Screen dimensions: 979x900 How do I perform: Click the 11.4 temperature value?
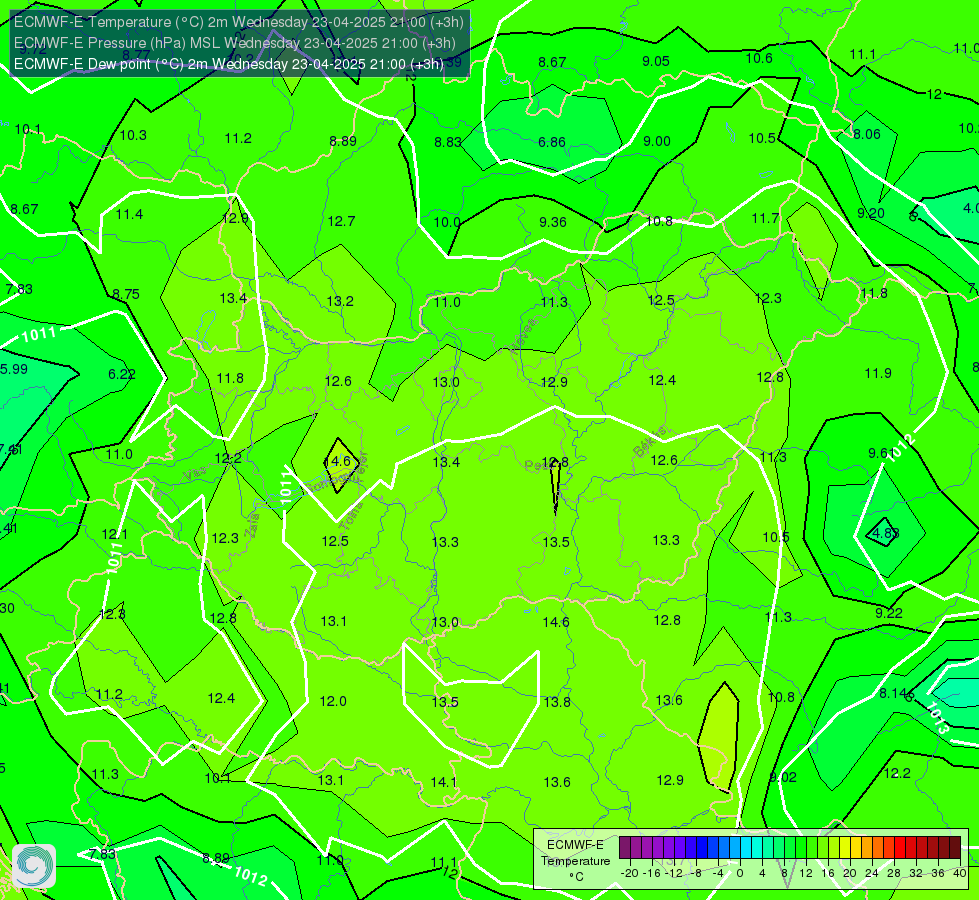coord(129,215)
